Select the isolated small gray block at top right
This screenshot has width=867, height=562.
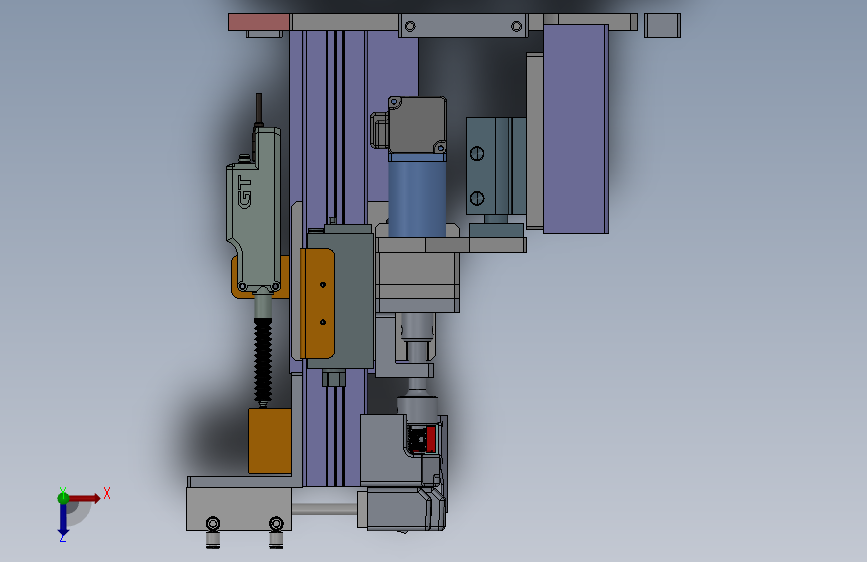(x=662, y=25)
